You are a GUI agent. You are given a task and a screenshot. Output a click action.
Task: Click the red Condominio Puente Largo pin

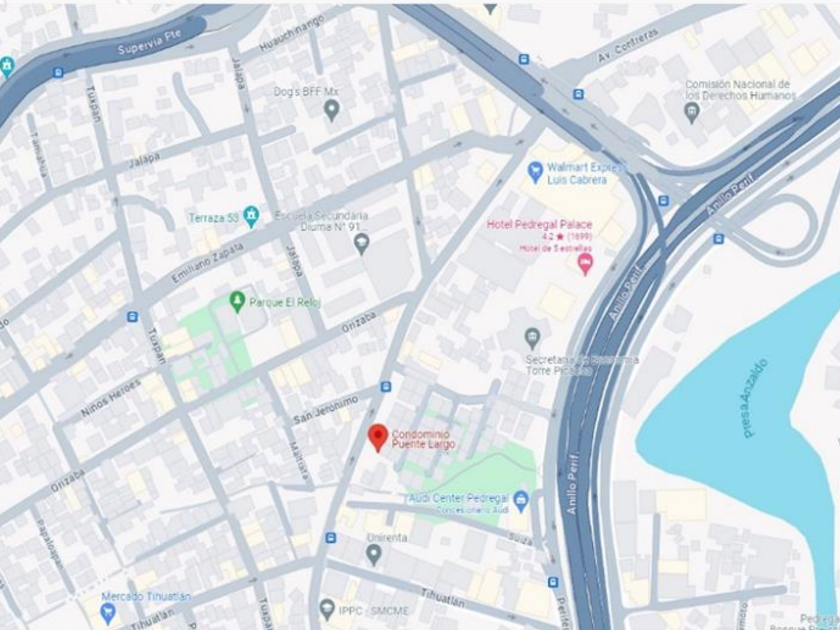[378, 438]
